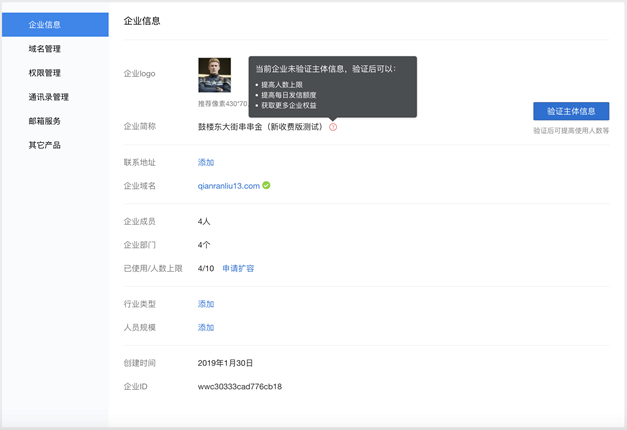
Task: Click the green verified checkmark next to domain
Action: coord(266,185)
